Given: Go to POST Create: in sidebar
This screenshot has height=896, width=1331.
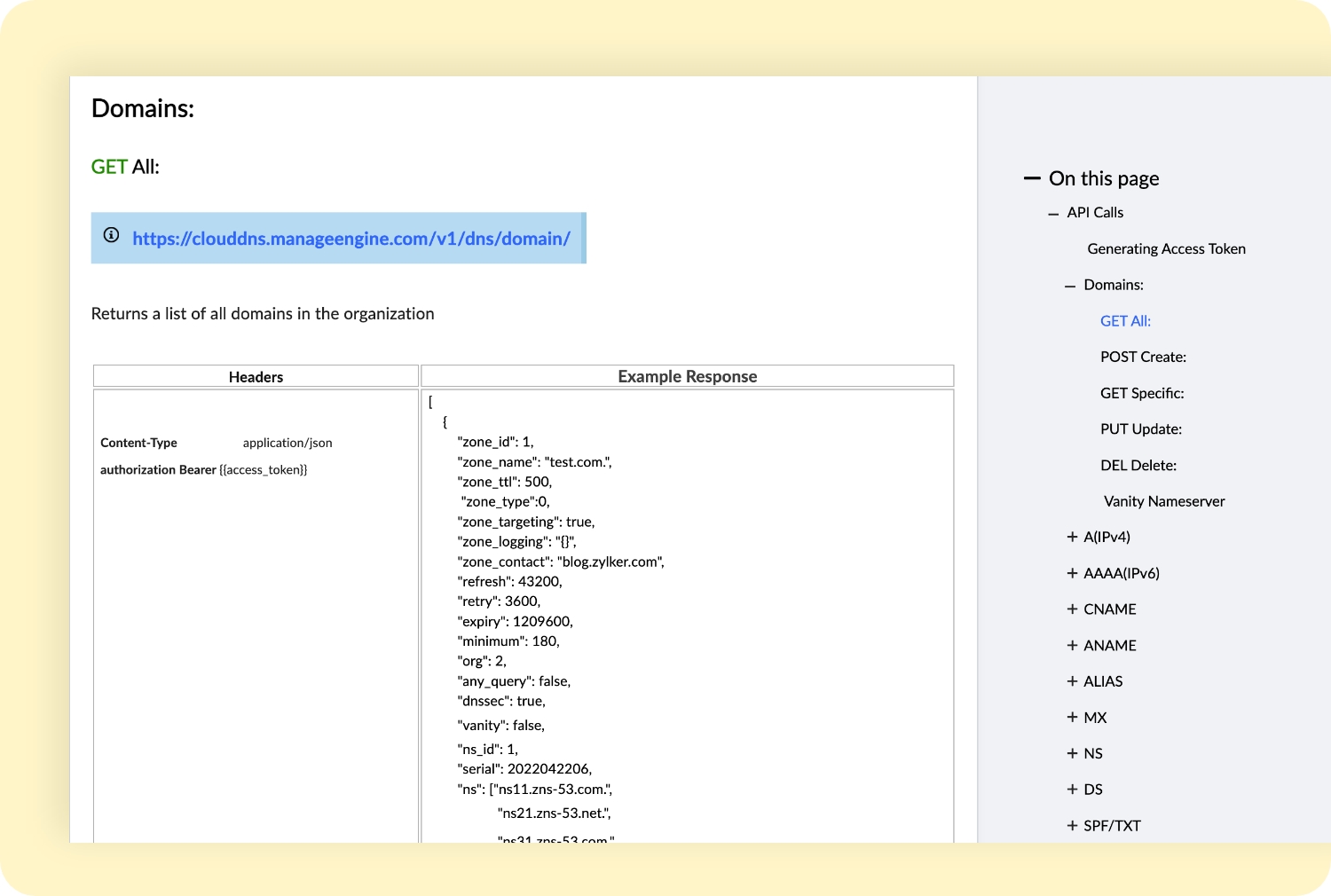Looking at the screenshot, I should (x=1143, y=357).
